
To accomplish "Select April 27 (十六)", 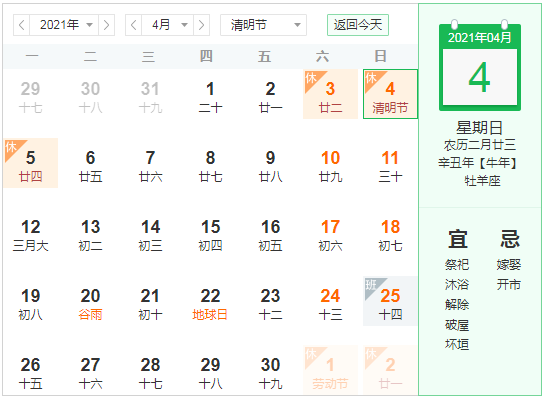I will [90, 370].
